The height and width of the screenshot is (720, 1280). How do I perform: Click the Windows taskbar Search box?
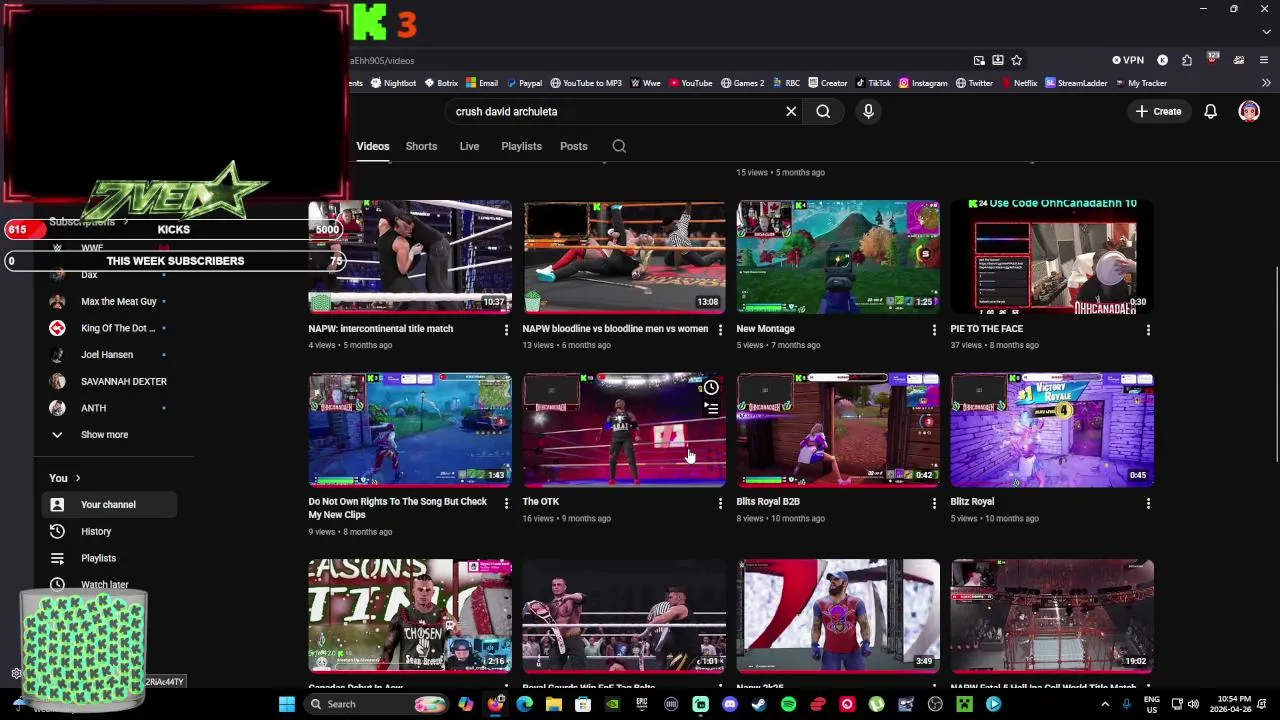[x=377, y=704]
